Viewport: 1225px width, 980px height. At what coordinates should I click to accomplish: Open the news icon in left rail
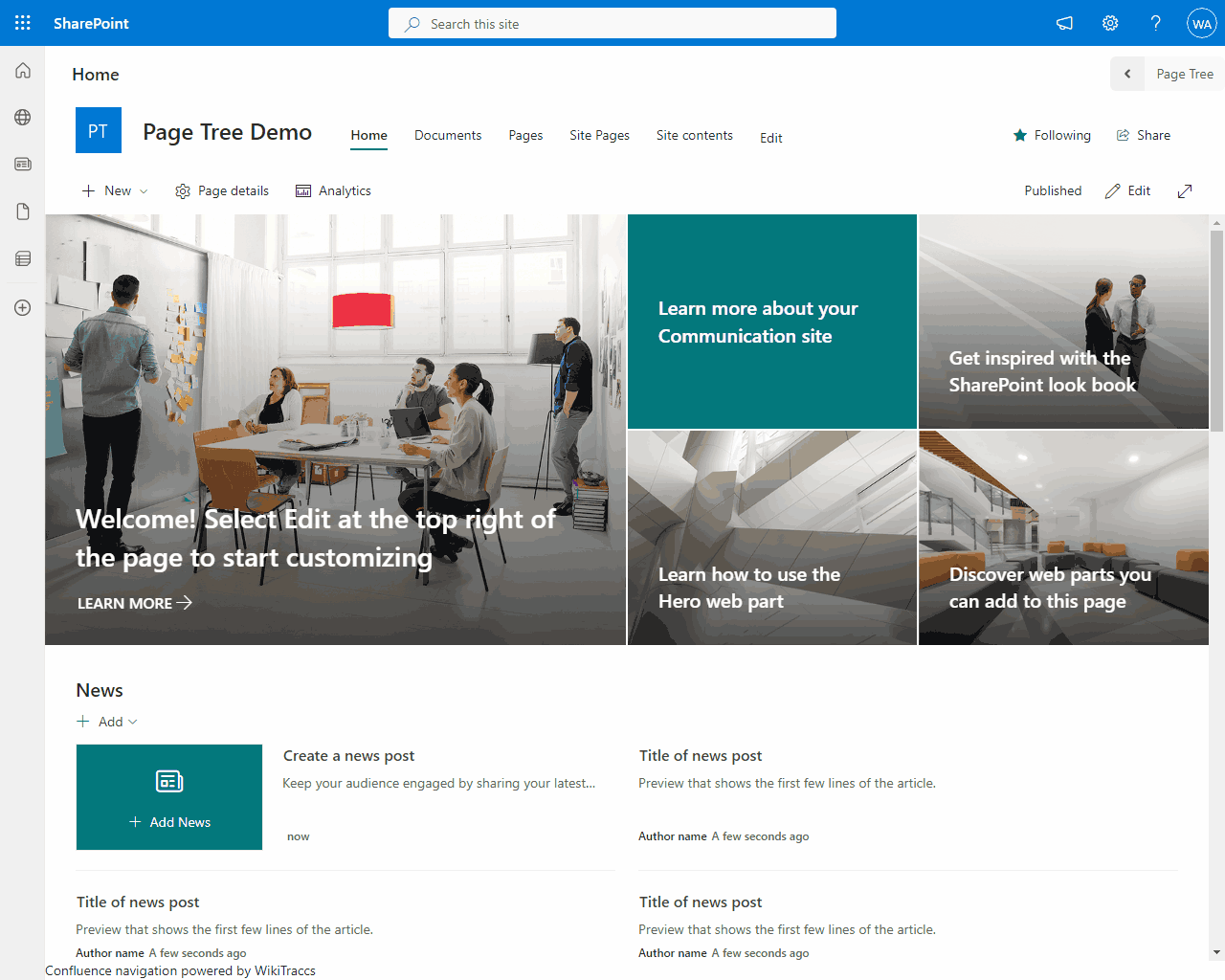coord(23,164)
